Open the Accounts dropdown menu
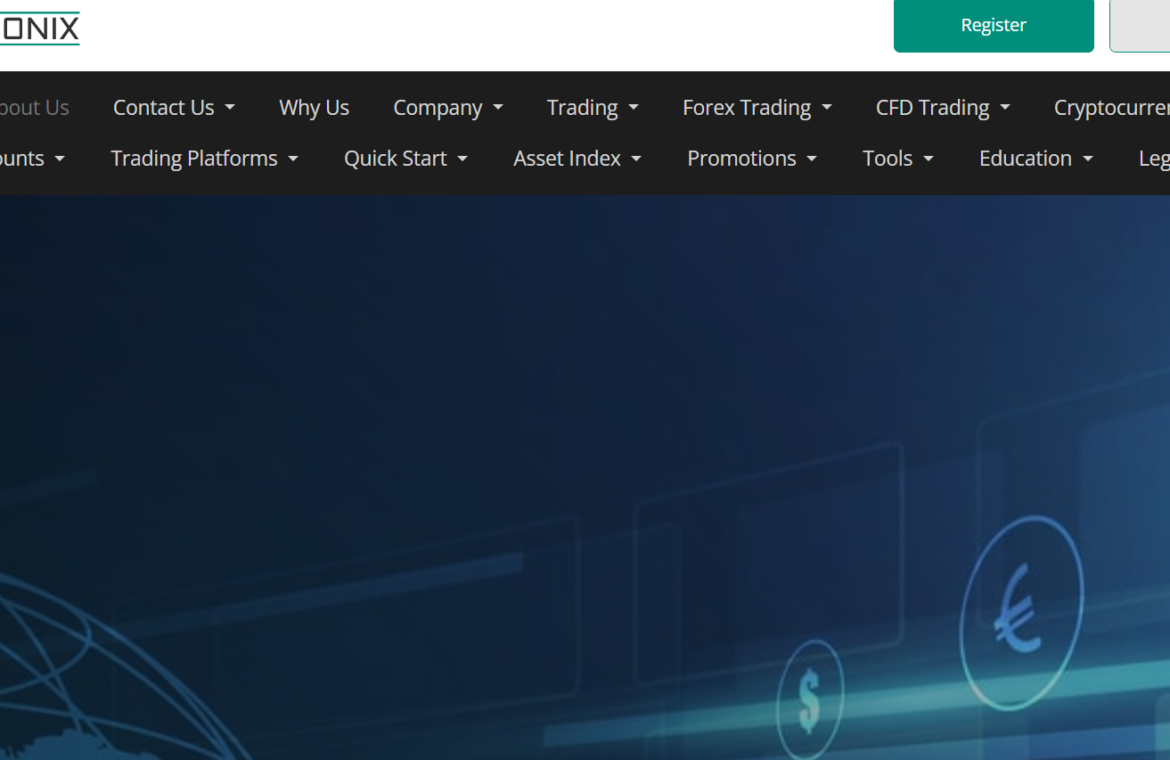Image resolution: width=1170 pixels, height=760 pixels. pos(32,159)
